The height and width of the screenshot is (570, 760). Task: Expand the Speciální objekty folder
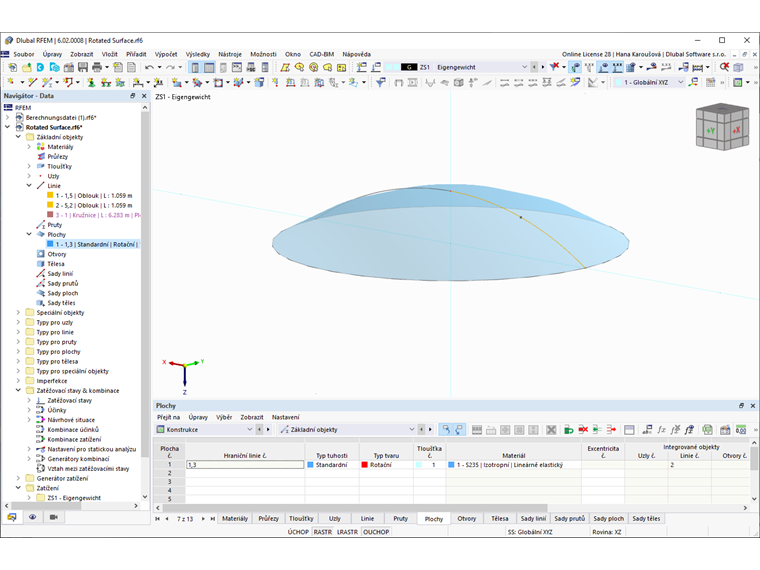tap(18, 312)
